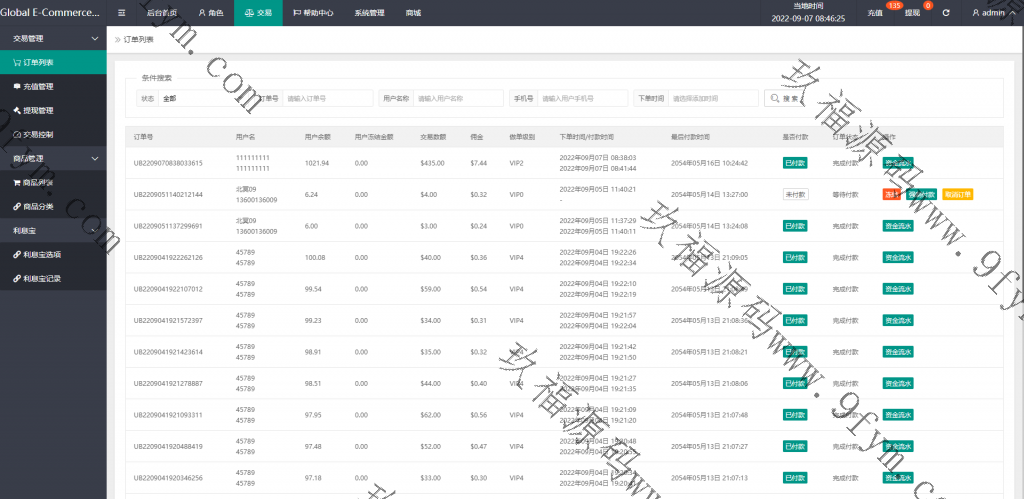
Task: Open 商品列表 in the sidebar
Action: (x=39, y=182)
